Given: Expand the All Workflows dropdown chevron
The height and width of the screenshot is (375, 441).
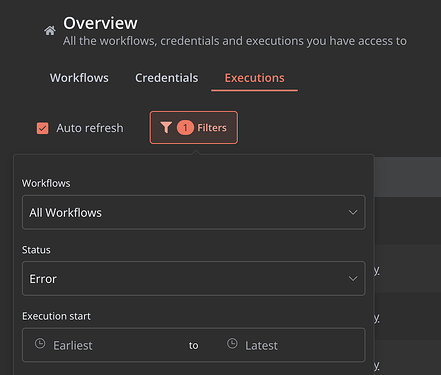Looking at the screenshot, I should (353, 212).
